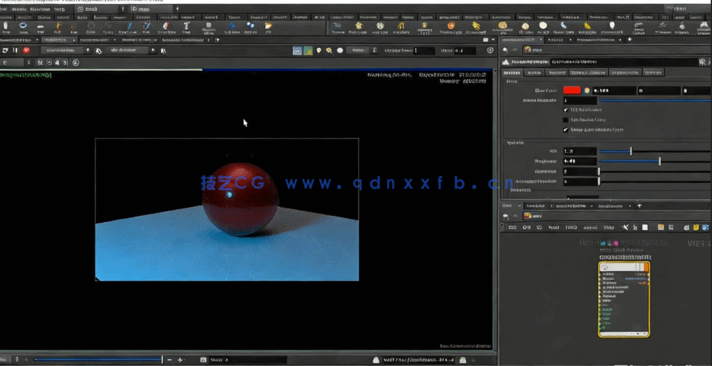Open the Layout menu in the network editor

point(590,227)
